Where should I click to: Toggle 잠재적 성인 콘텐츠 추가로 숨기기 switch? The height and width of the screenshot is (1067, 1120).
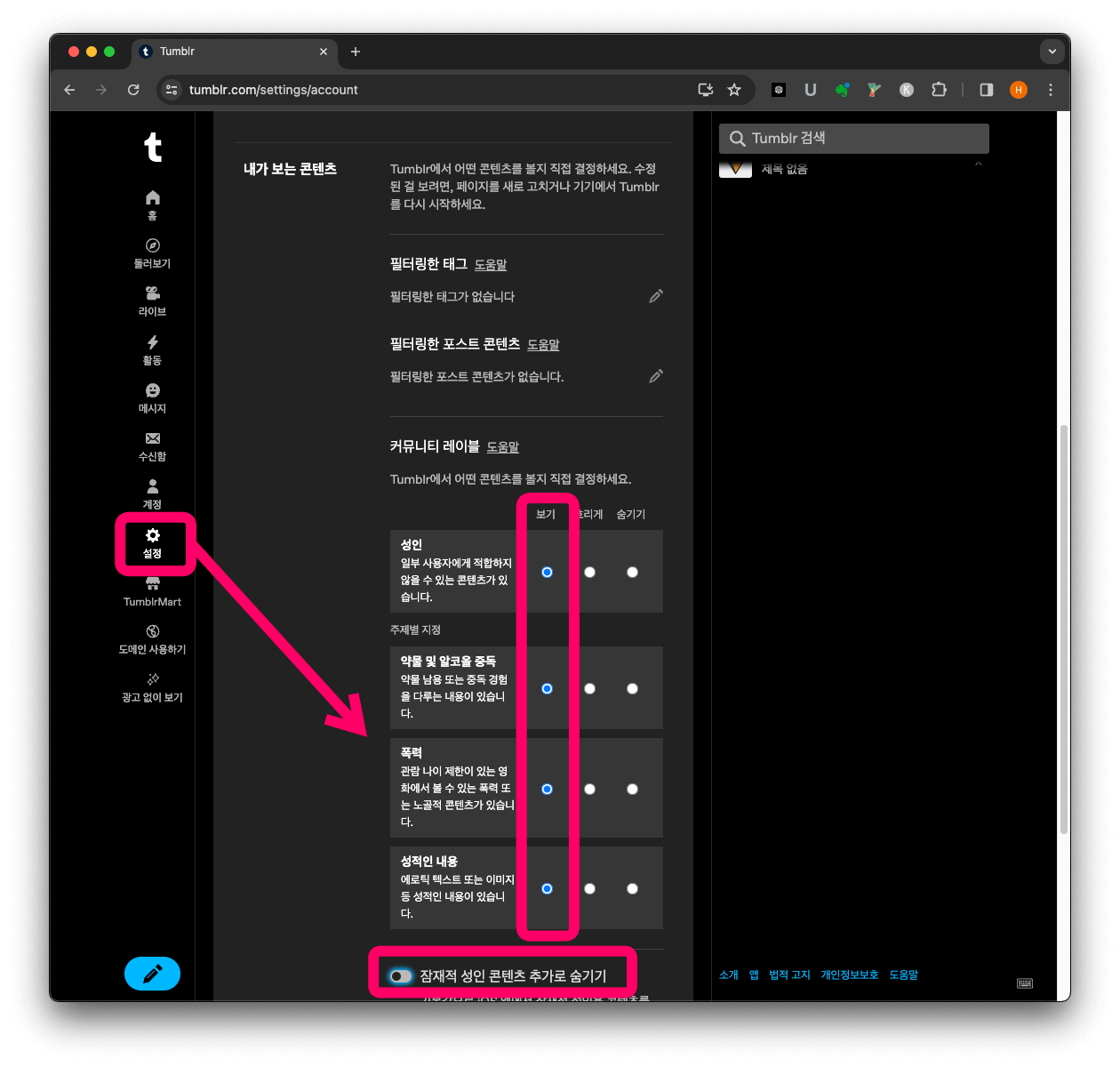pyautogui.click(x=401, y=976)
